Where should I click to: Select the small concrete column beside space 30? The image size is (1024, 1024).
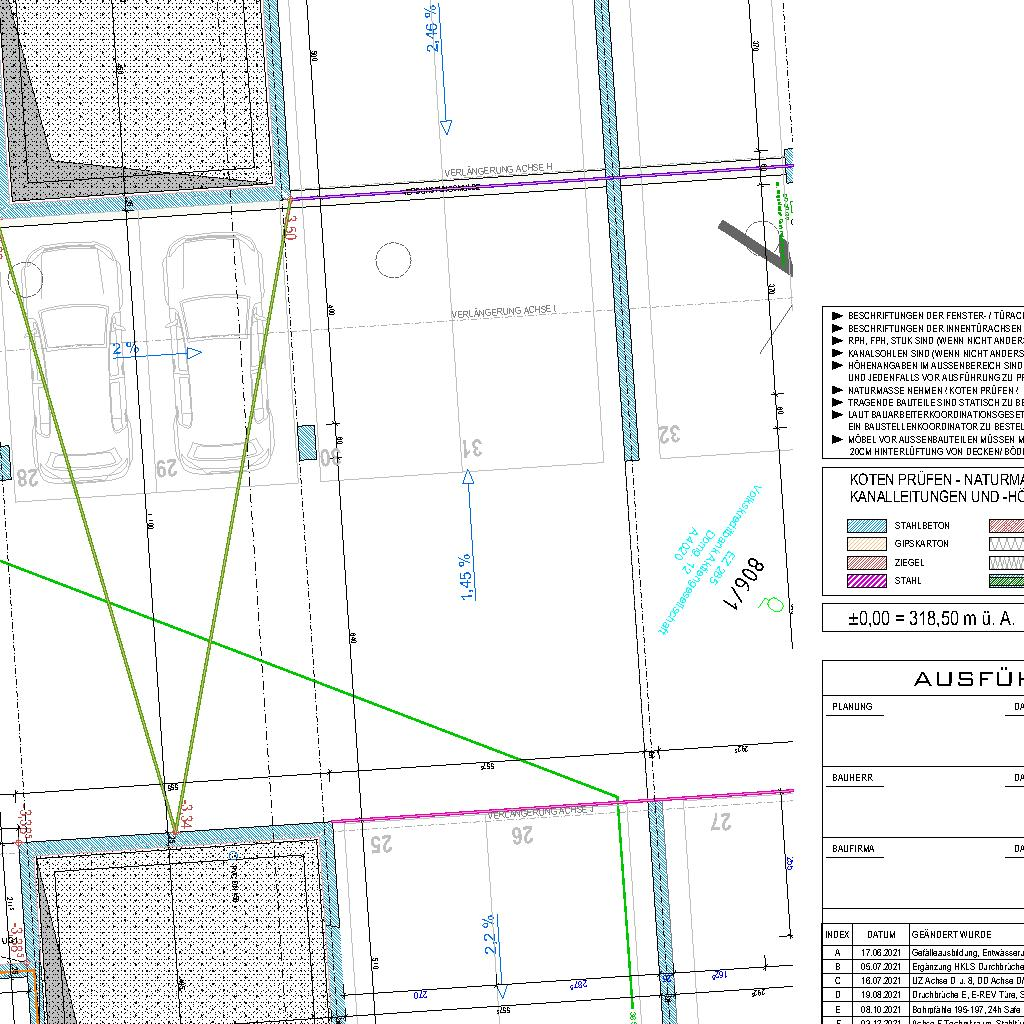pos(306,441)
